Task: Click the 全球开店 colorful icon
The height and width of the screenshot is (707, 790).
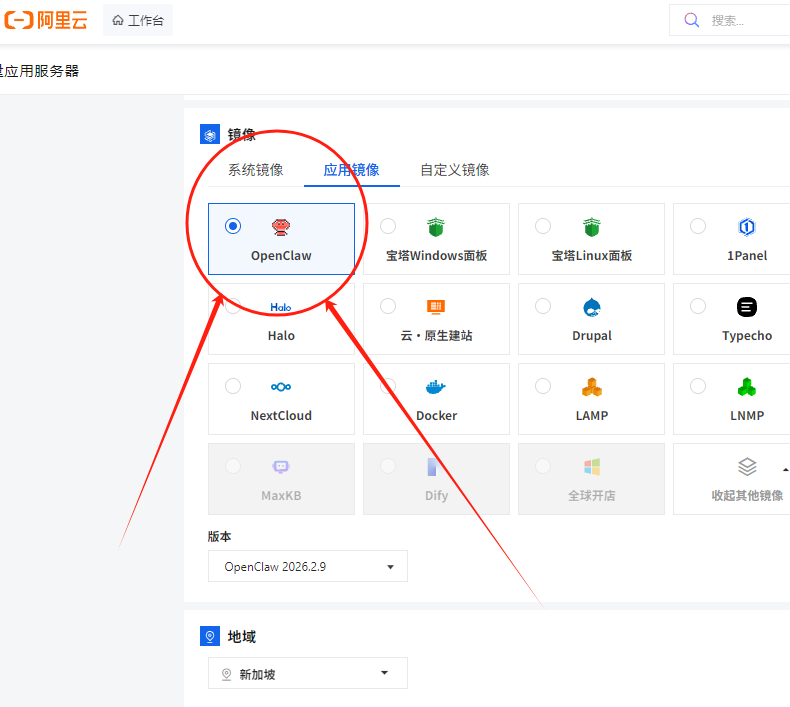Action: [591, 467]
